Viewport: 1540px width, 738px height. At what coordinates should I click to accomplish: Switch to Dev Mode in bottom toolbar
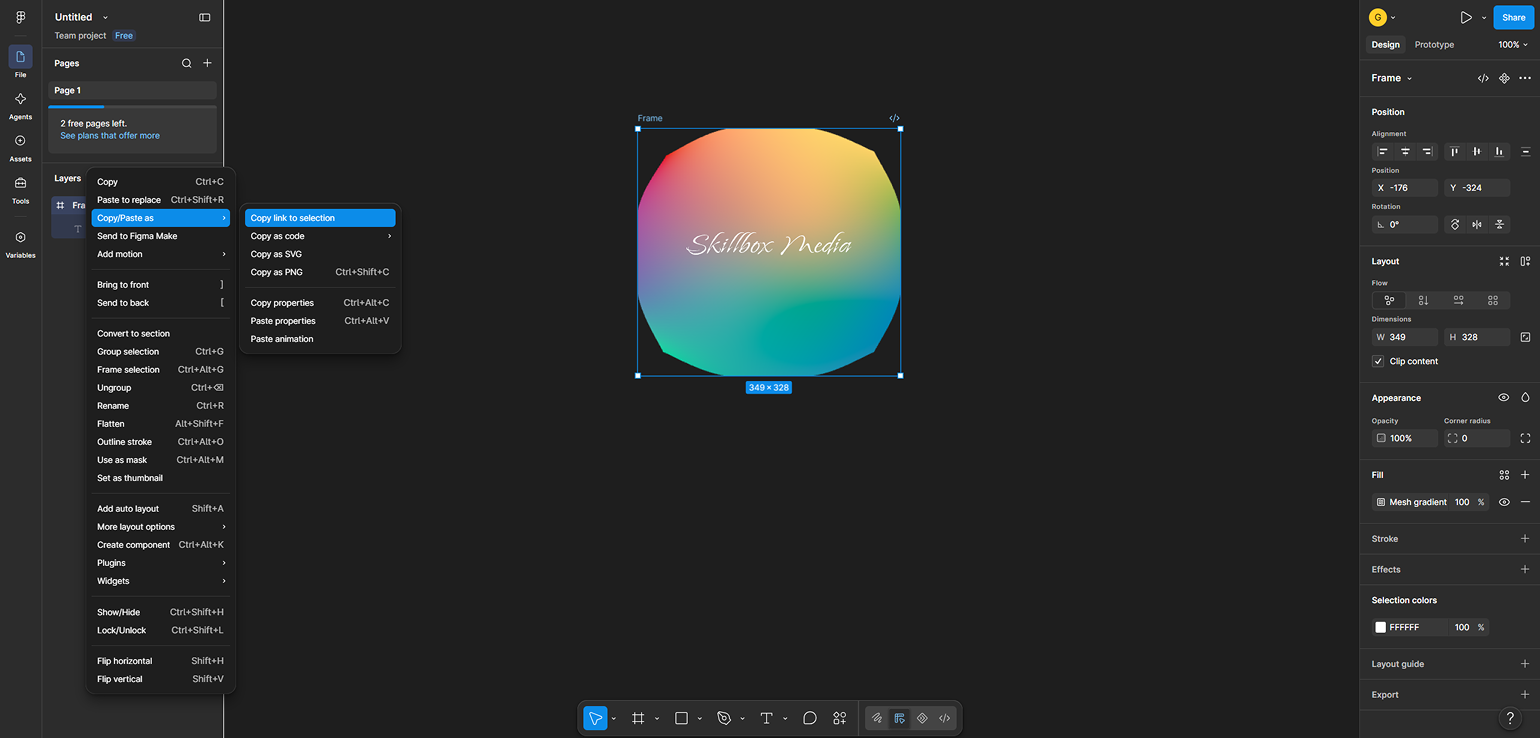pyautogui.click(x=944, y=718)
